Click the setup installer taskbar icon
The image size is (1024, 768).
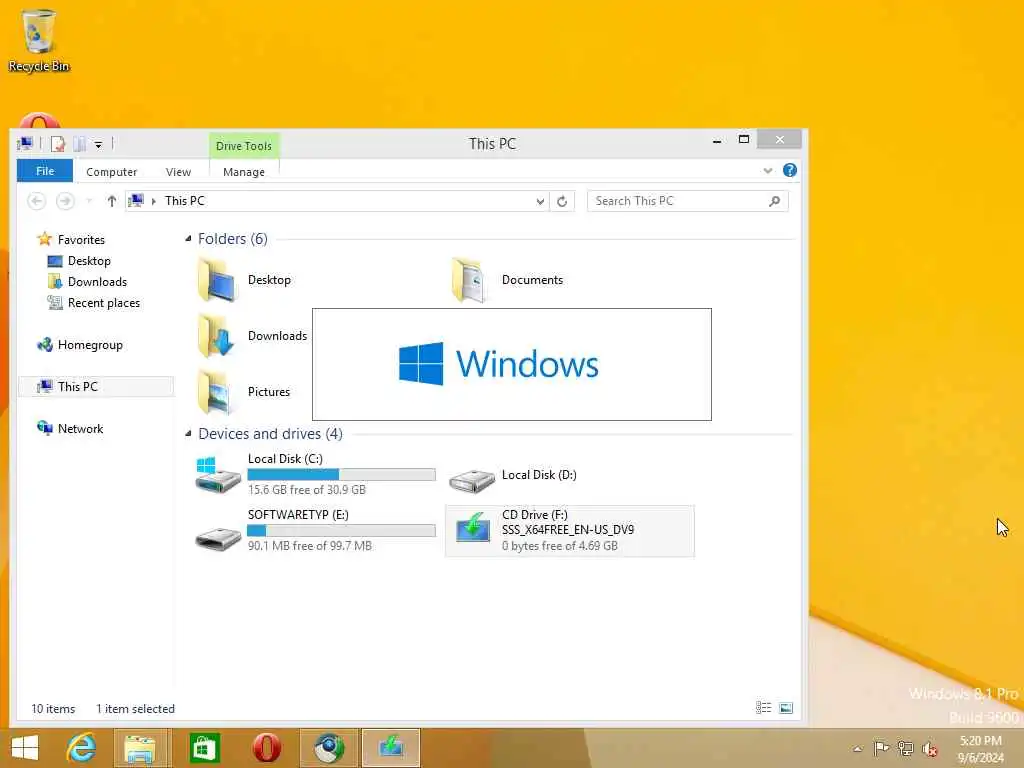tap(391, 748)
